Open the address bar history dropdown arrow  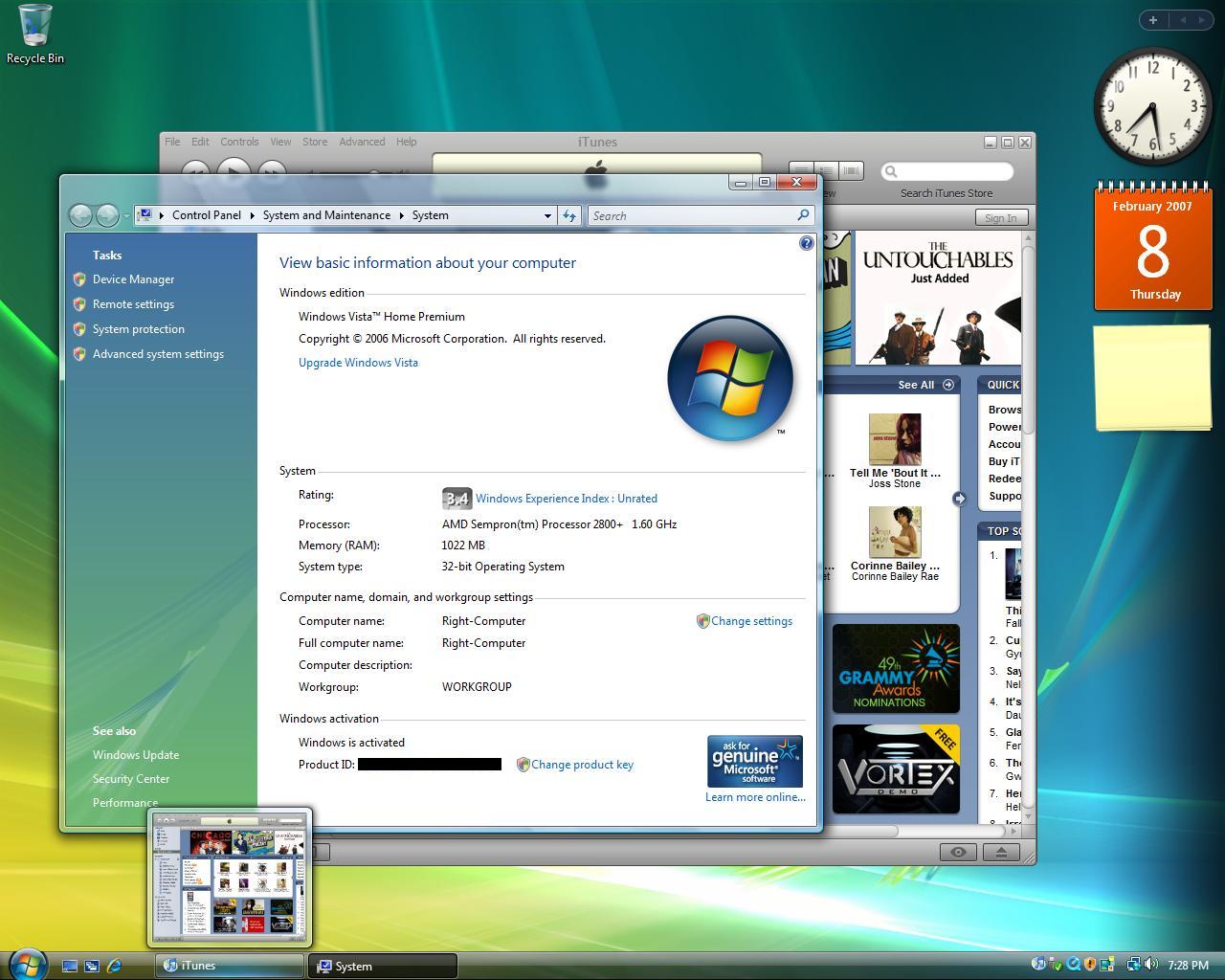[x=547, y=216]
